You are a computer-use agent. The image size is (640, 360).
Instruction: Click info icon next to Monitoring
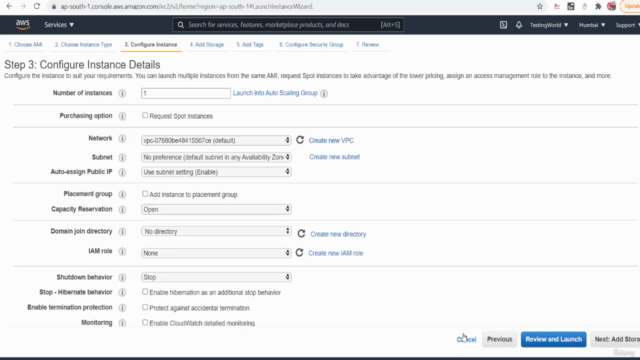(x=122, y=323)
